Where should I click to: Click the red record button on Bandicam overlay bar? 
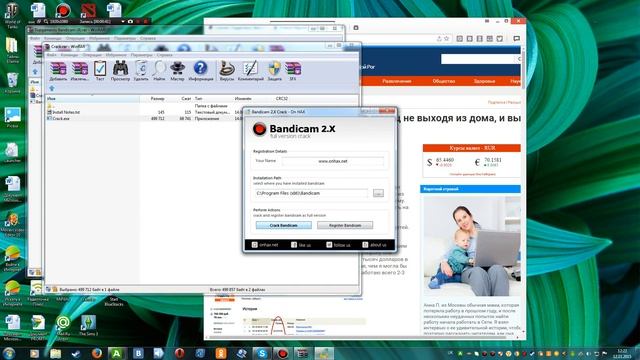pyautogui.click(x=145, y=21)
